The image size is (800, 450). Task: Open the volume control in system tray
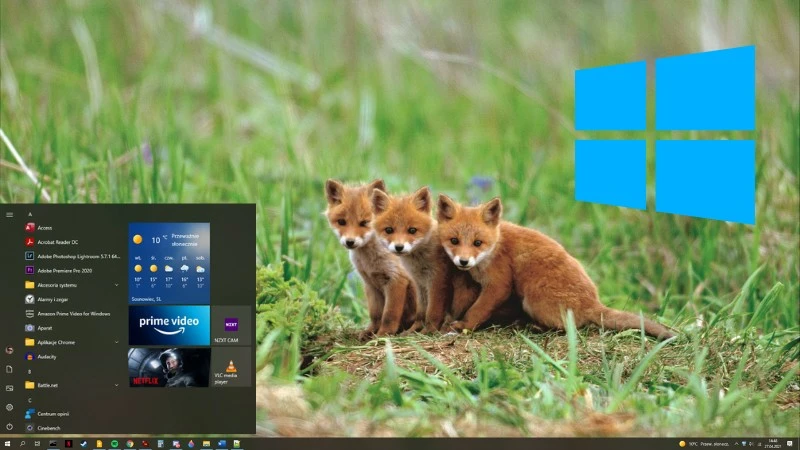(x=751, y=444)
